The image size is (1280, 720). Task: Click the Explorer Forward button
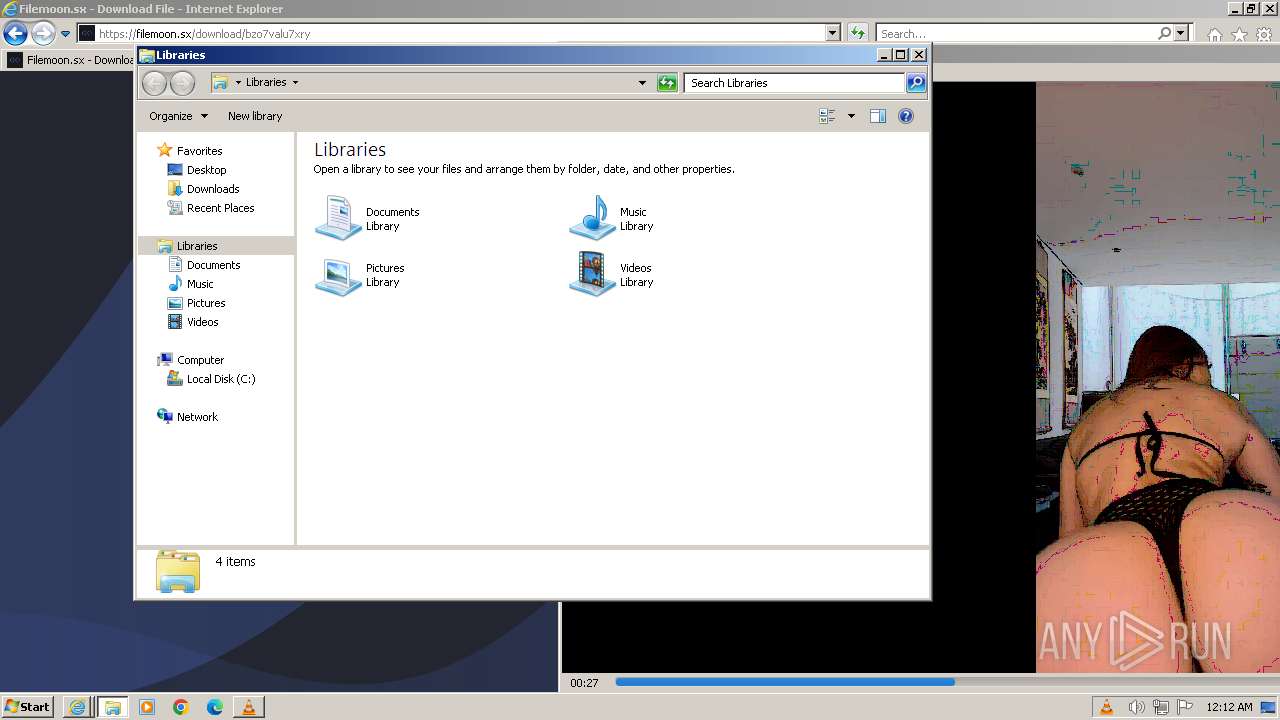tap(182, 83)
